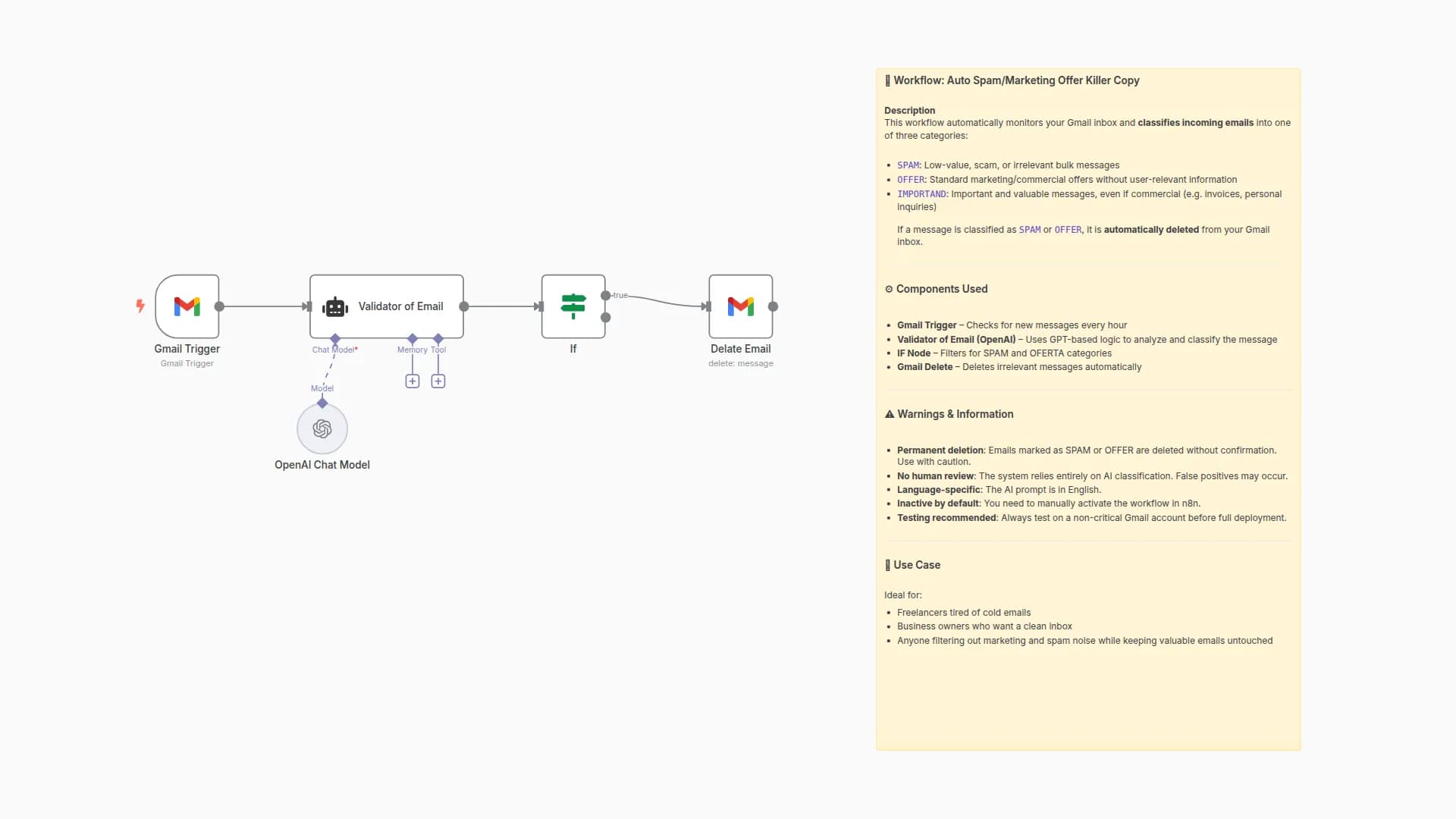Image resolution: width=1456 pixels, height=819 pixels.
Task: Select the If node signpost icon
Action: pos(573,306)
